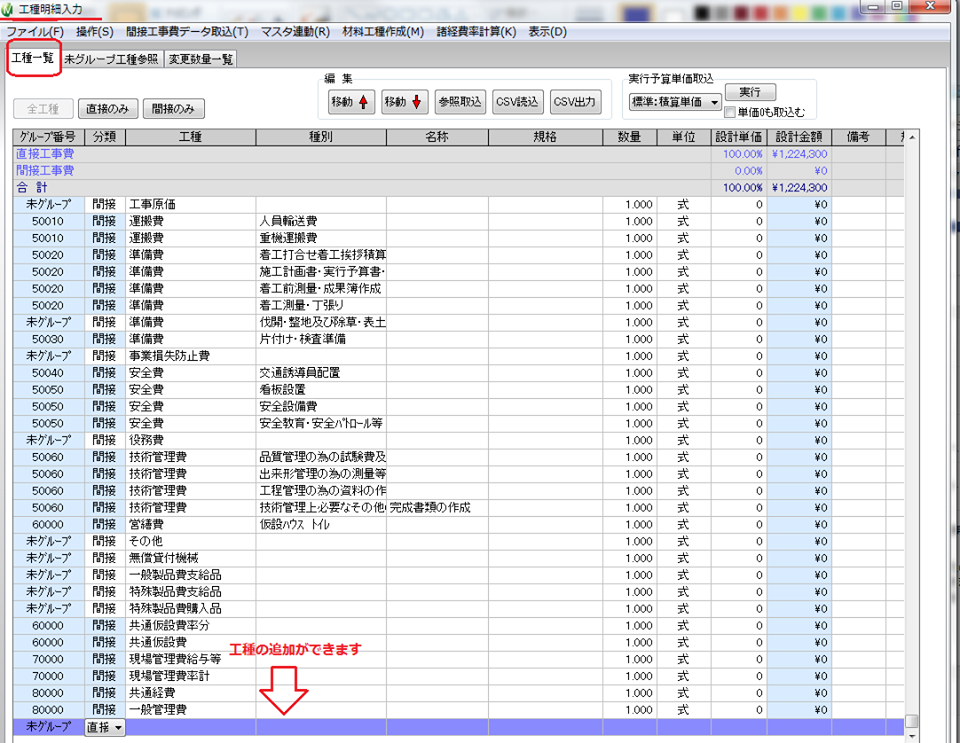960x743 pixels.
Task: Click scrollbar down arrow of table
Action: [x=912, y=736]
